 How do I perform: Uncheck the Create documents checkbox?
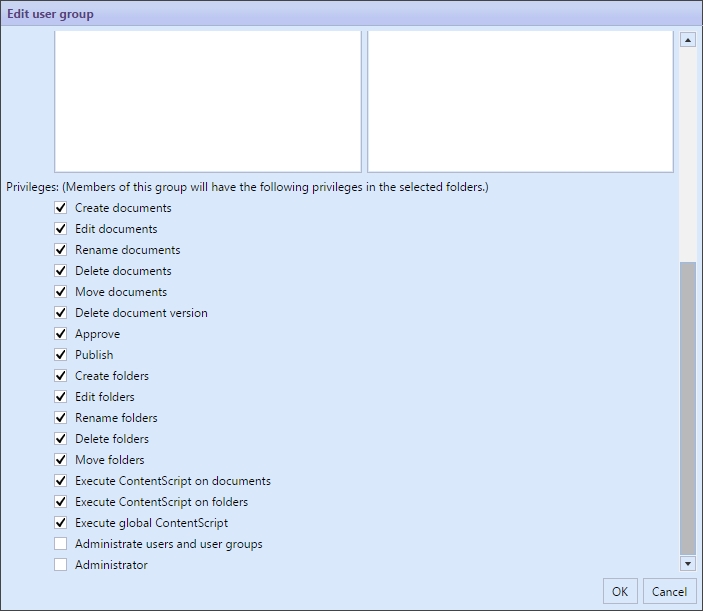click(61, 208)
